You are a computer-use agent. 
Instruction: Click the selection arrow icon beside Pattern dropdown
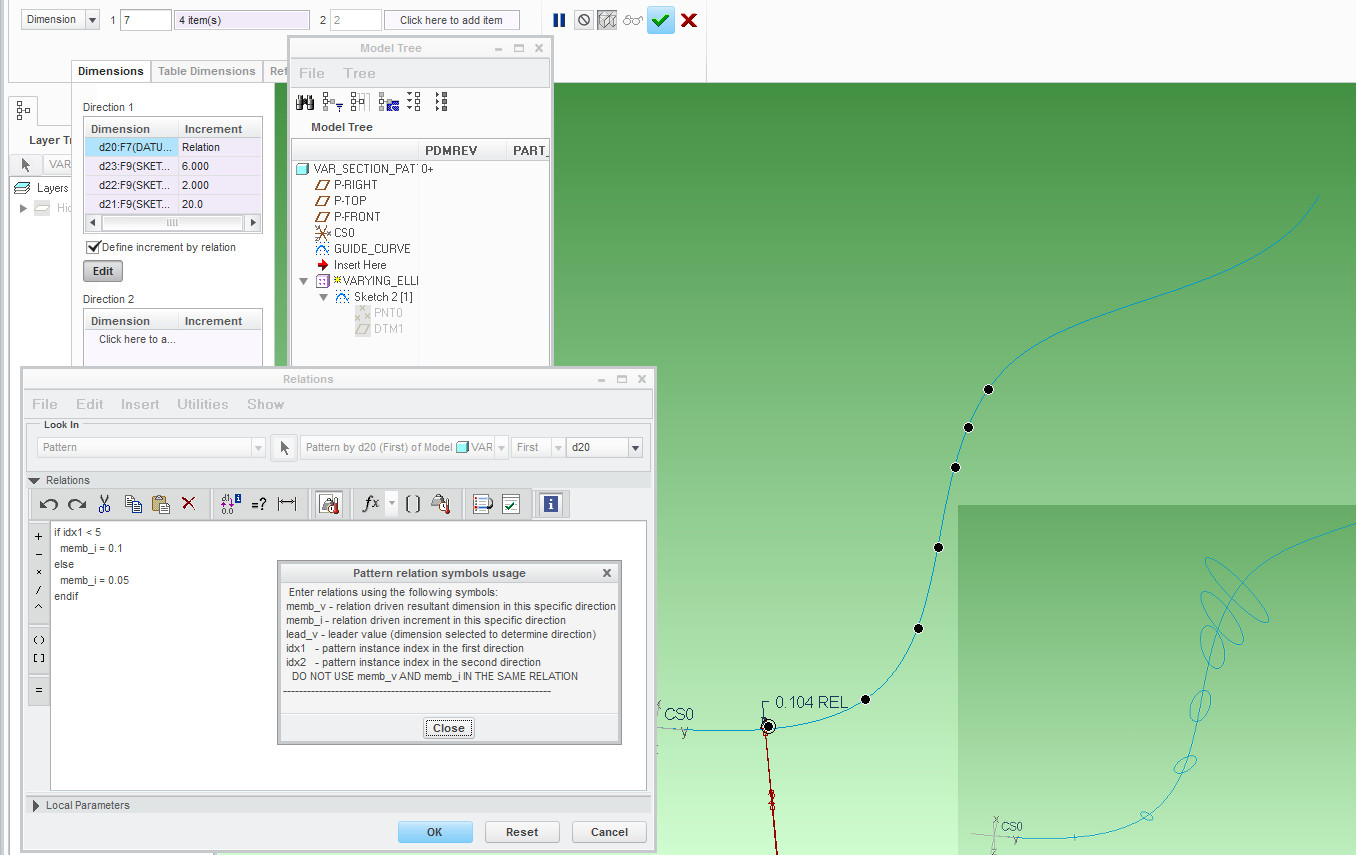283,447
